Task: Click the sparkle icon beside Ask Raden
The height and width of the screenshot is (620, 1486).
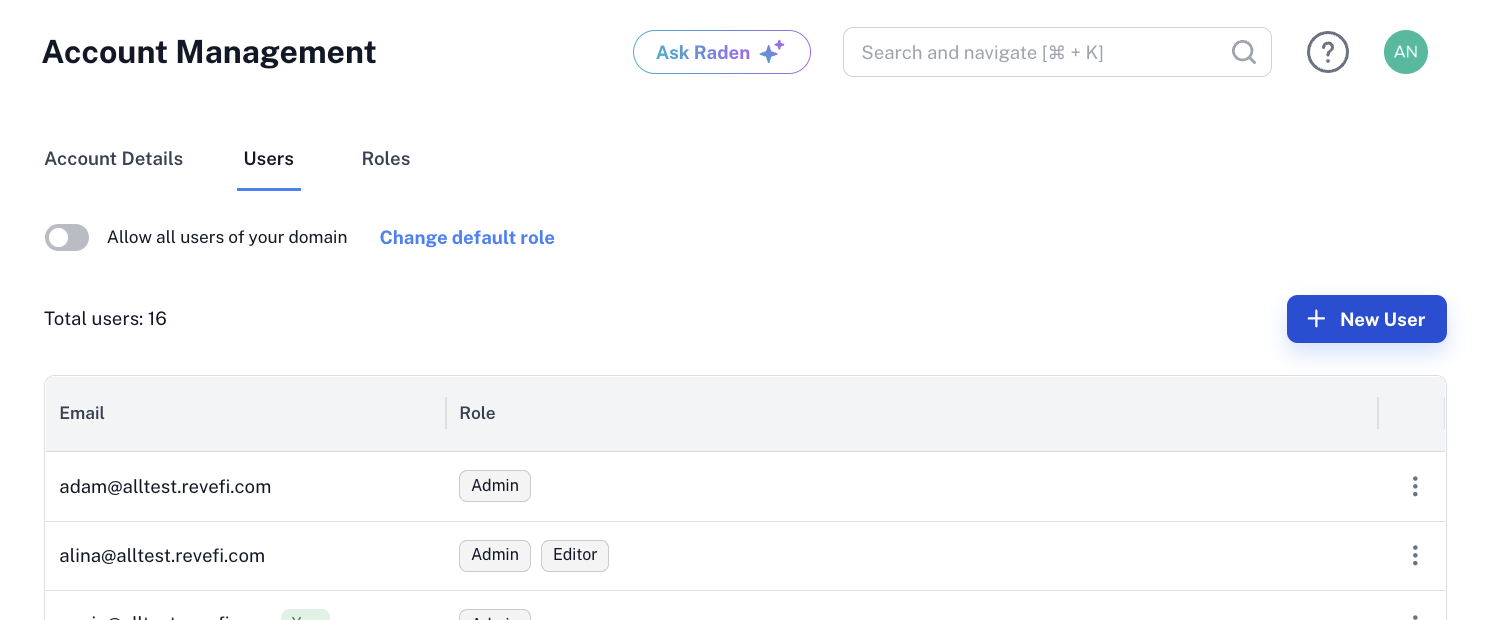Action: click(771, 52)
